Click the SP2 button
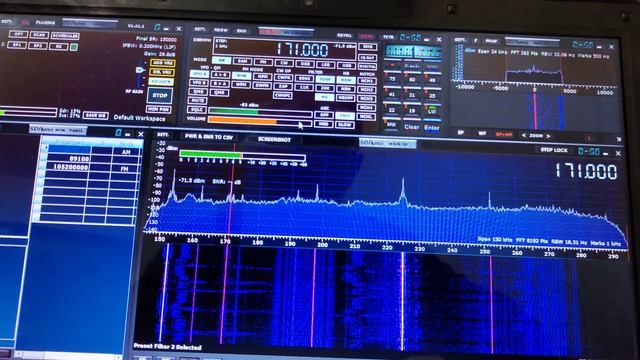 [38, 46]
